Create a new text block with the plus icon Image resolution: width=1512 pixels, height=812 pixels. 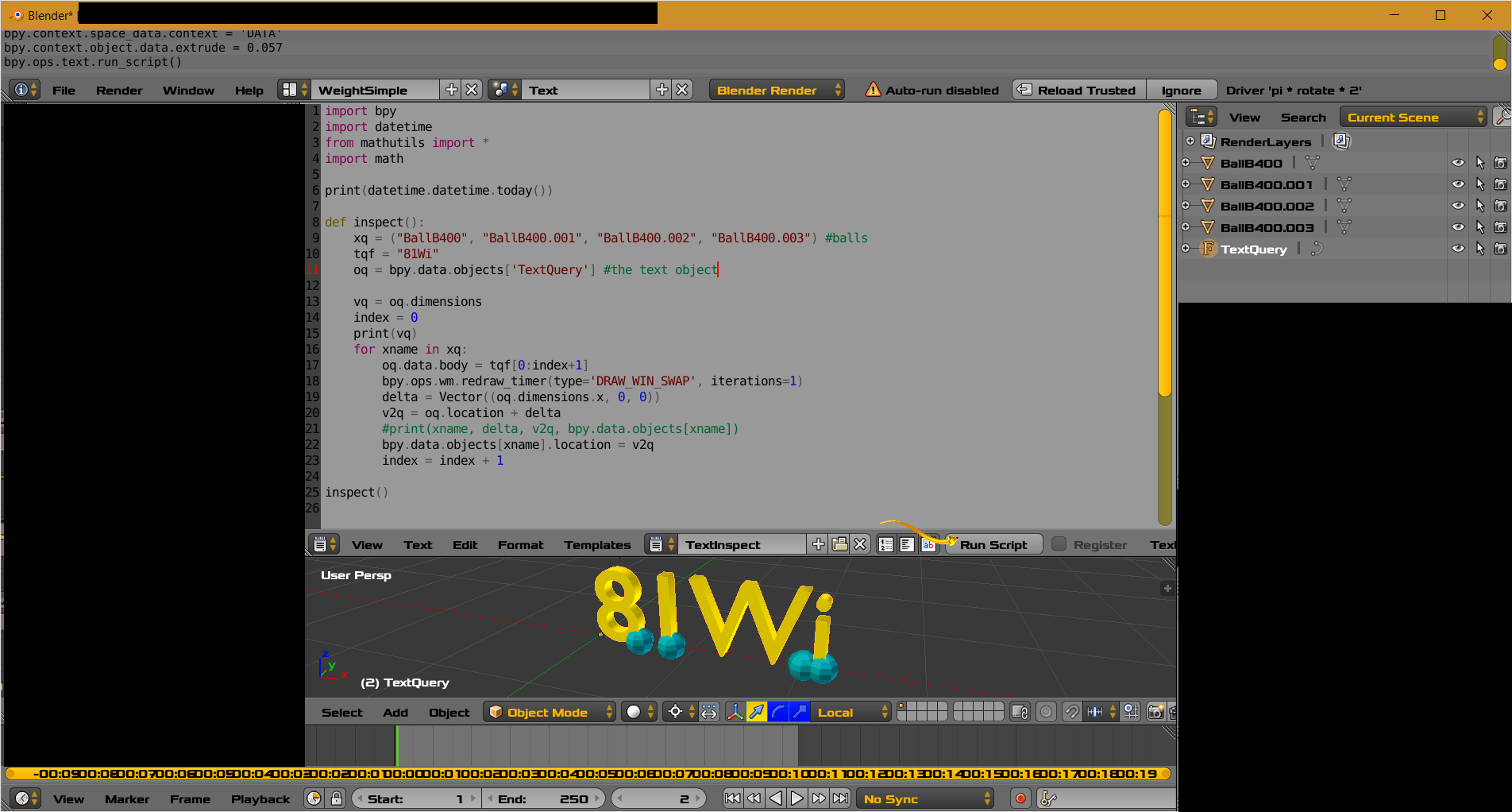pos(817,544)
